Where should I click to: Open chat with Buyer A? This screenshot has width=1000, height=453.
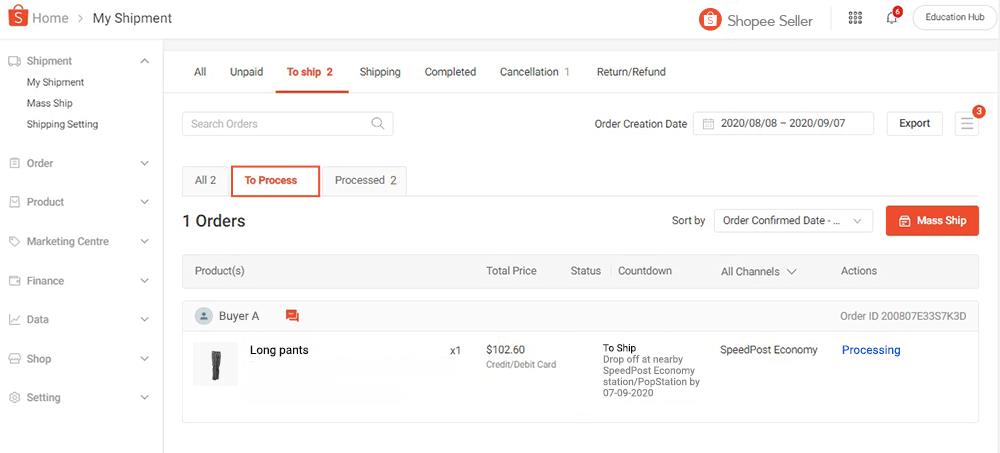292,316
